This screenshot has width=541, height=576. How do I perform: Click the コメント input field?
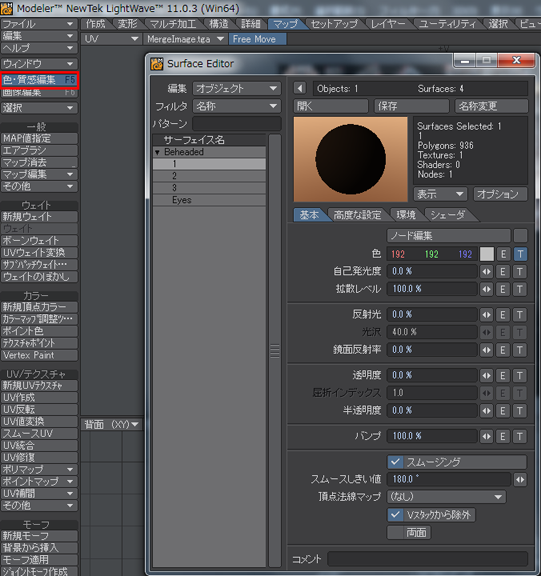coord(427,559)
